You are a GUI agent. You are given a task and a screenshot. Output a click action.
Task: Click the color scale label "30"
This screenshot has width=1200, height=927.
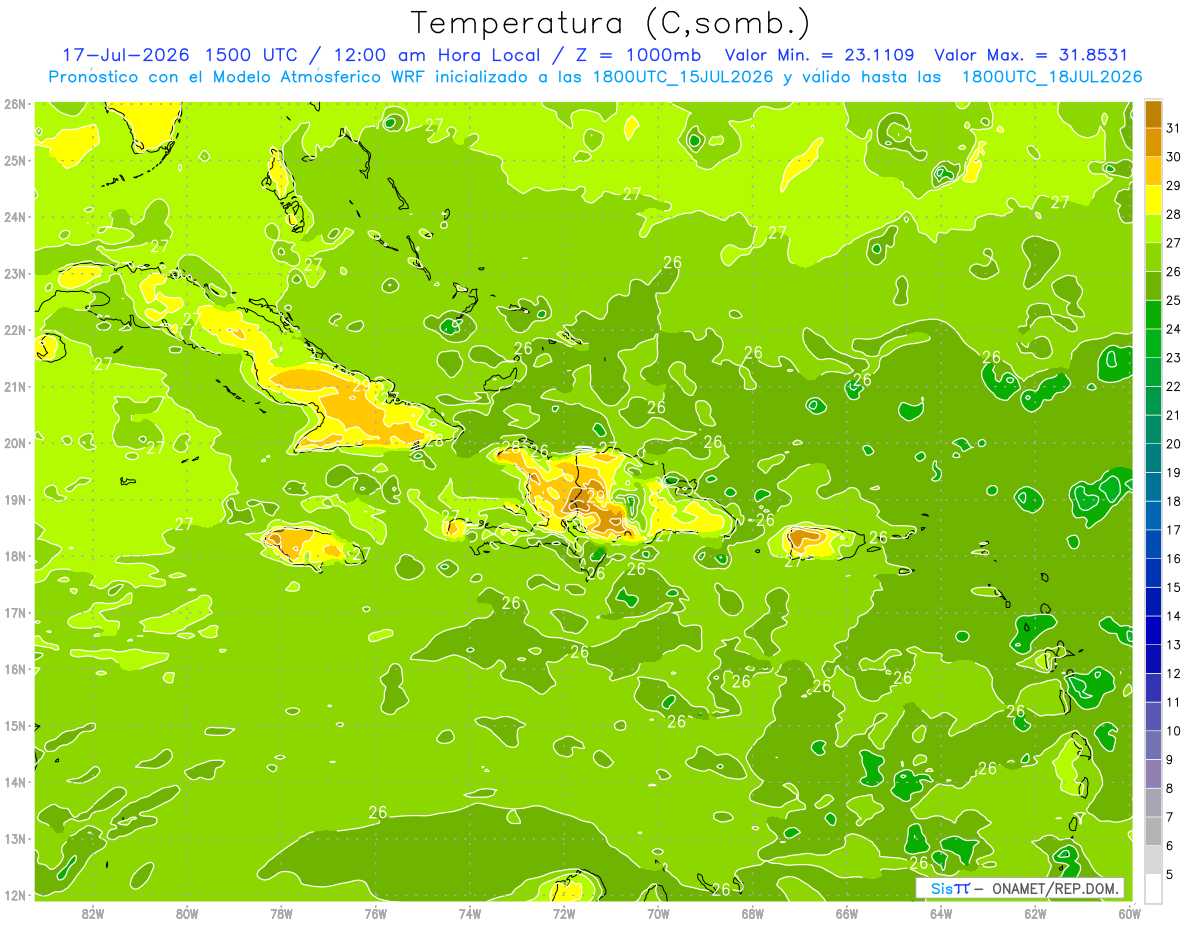point(1173,157)
